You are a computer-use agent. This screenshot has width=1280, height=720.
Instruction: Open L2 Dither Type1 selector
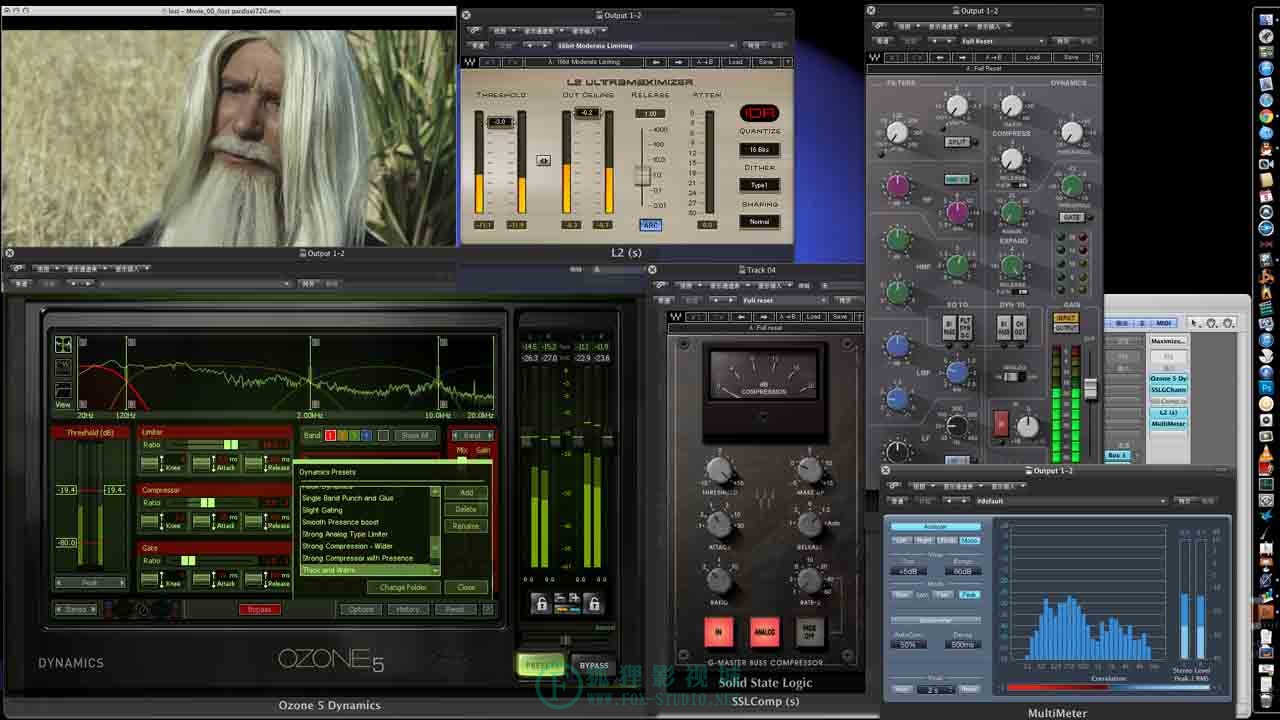pos(759,185)
